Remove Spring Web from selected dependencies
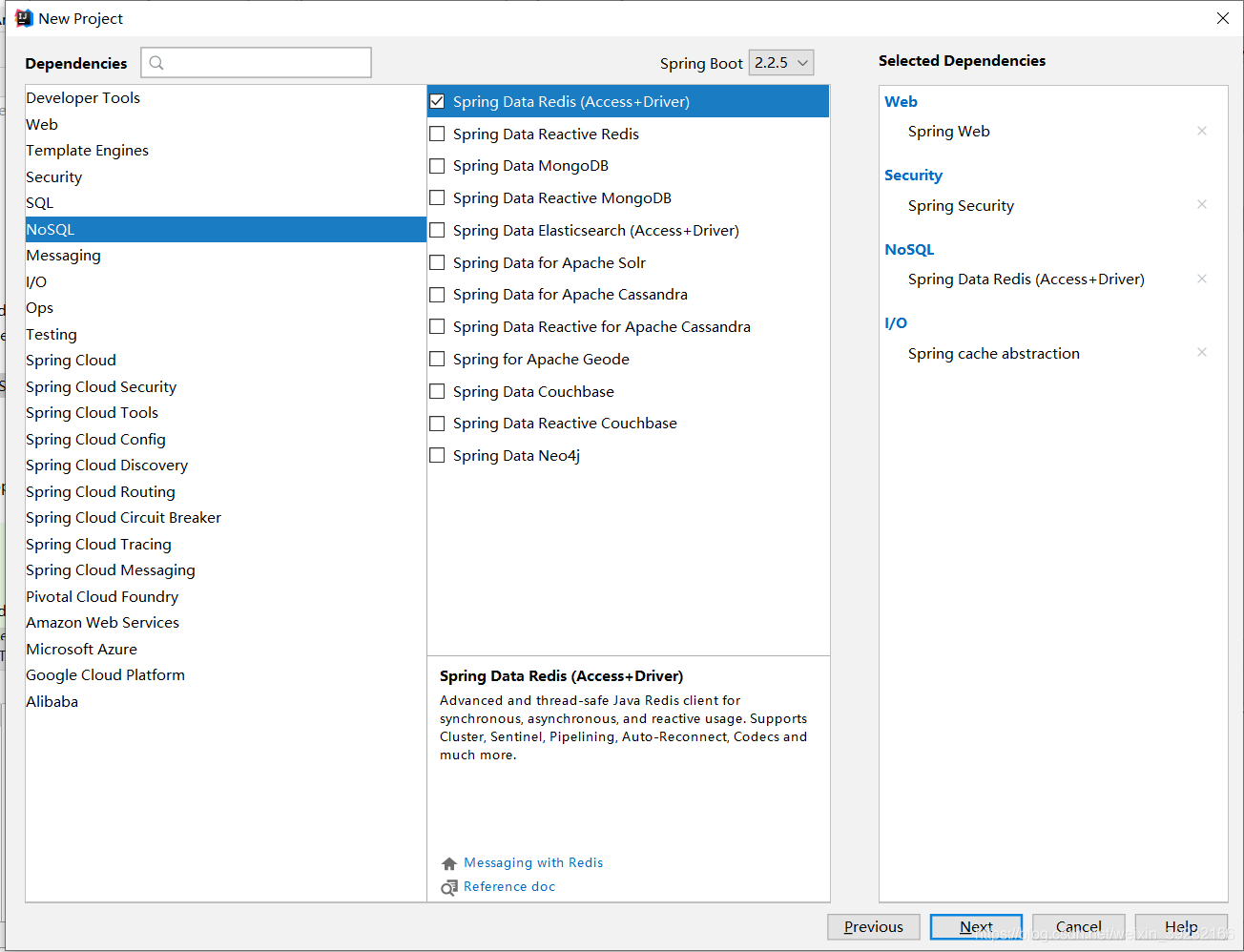 (x=1202, y=131)
